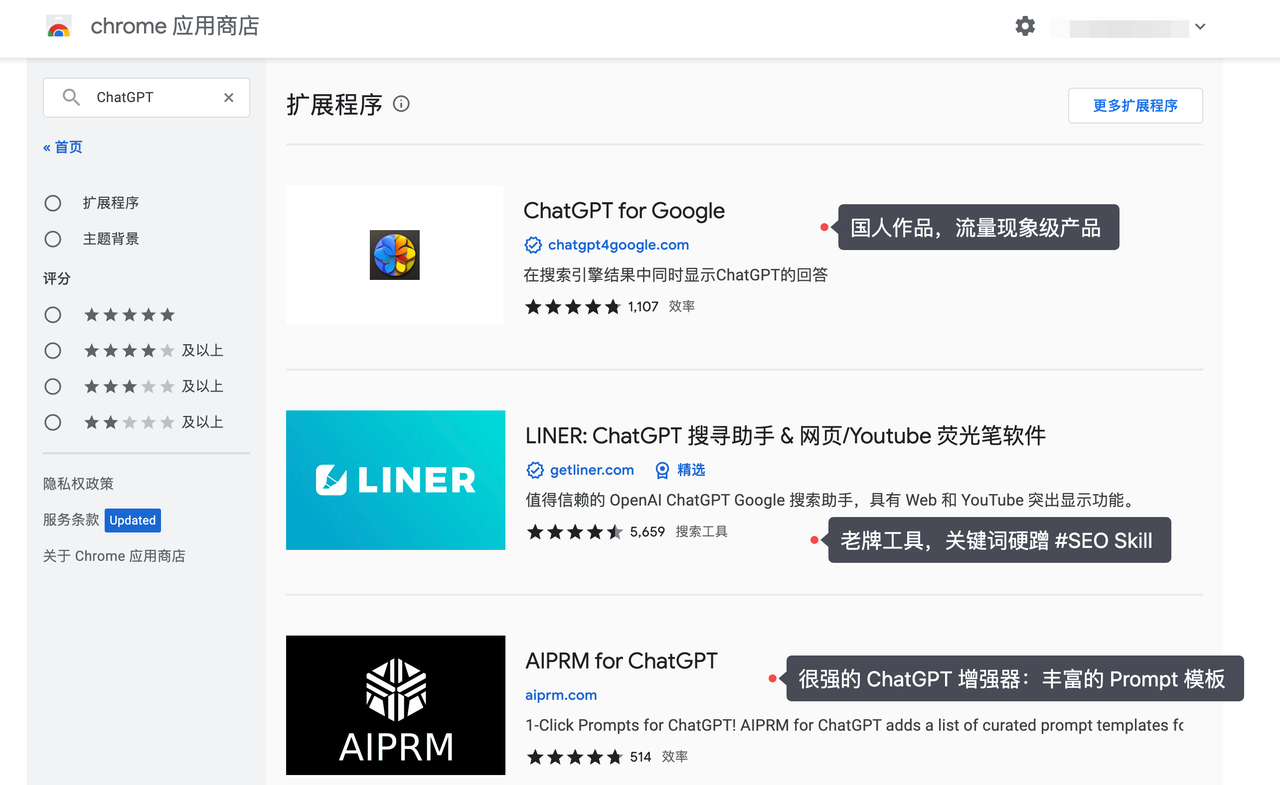This screenshot has height=785, width=1280.
Task: Open the aiprm.com link
Action: click(561, 695)
